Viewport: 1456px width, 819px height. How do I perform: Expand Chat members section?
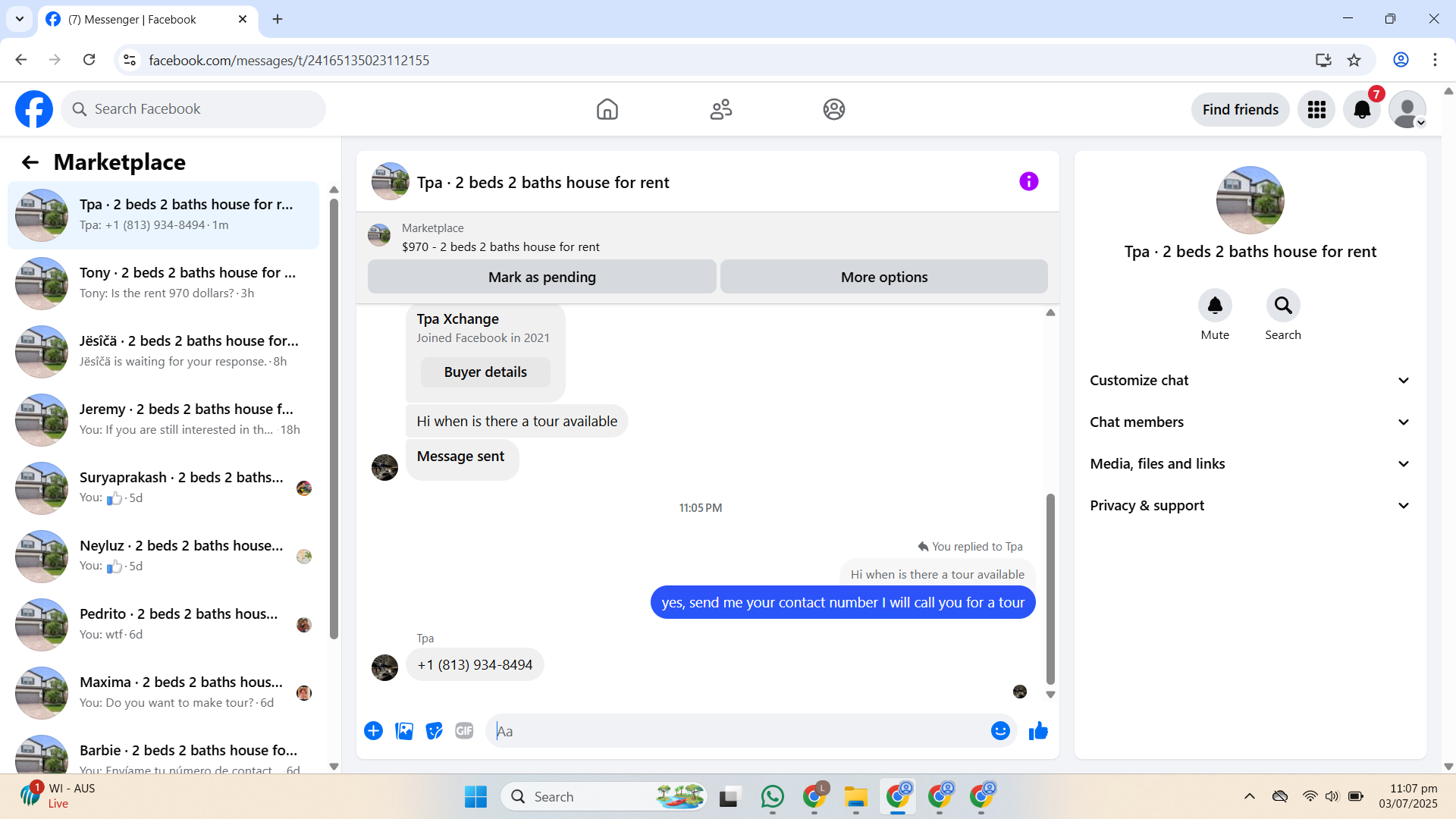pyautogui.click(x=1250, y=422)
